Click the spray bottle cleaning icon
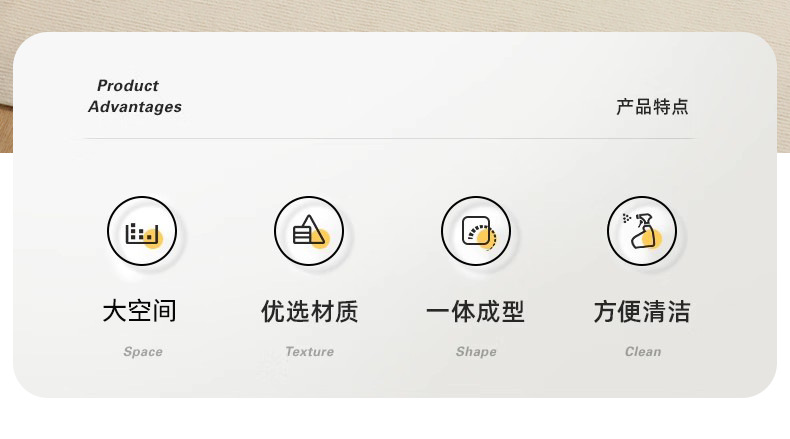The height and width of the screenshot is (439, 790). coord(642,231)
